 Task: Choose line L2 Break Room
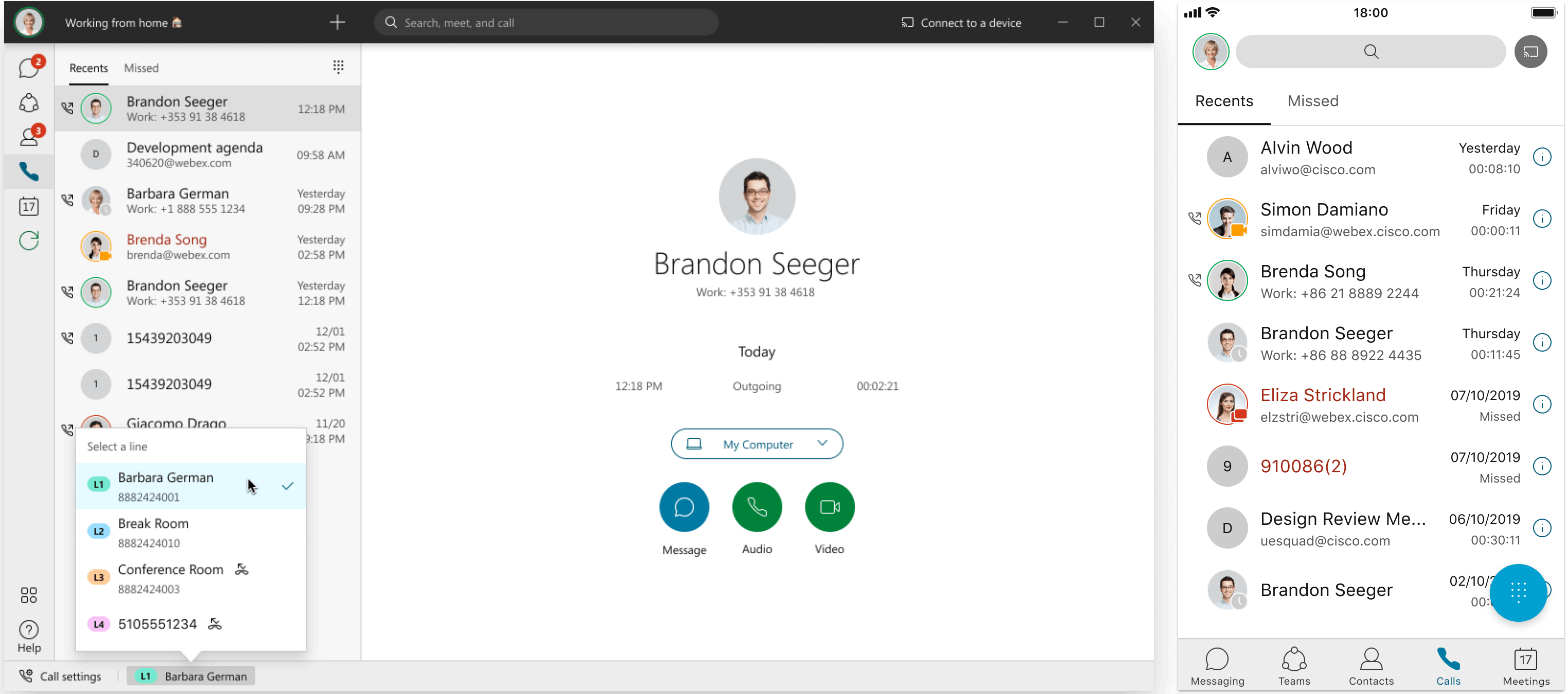191,532
